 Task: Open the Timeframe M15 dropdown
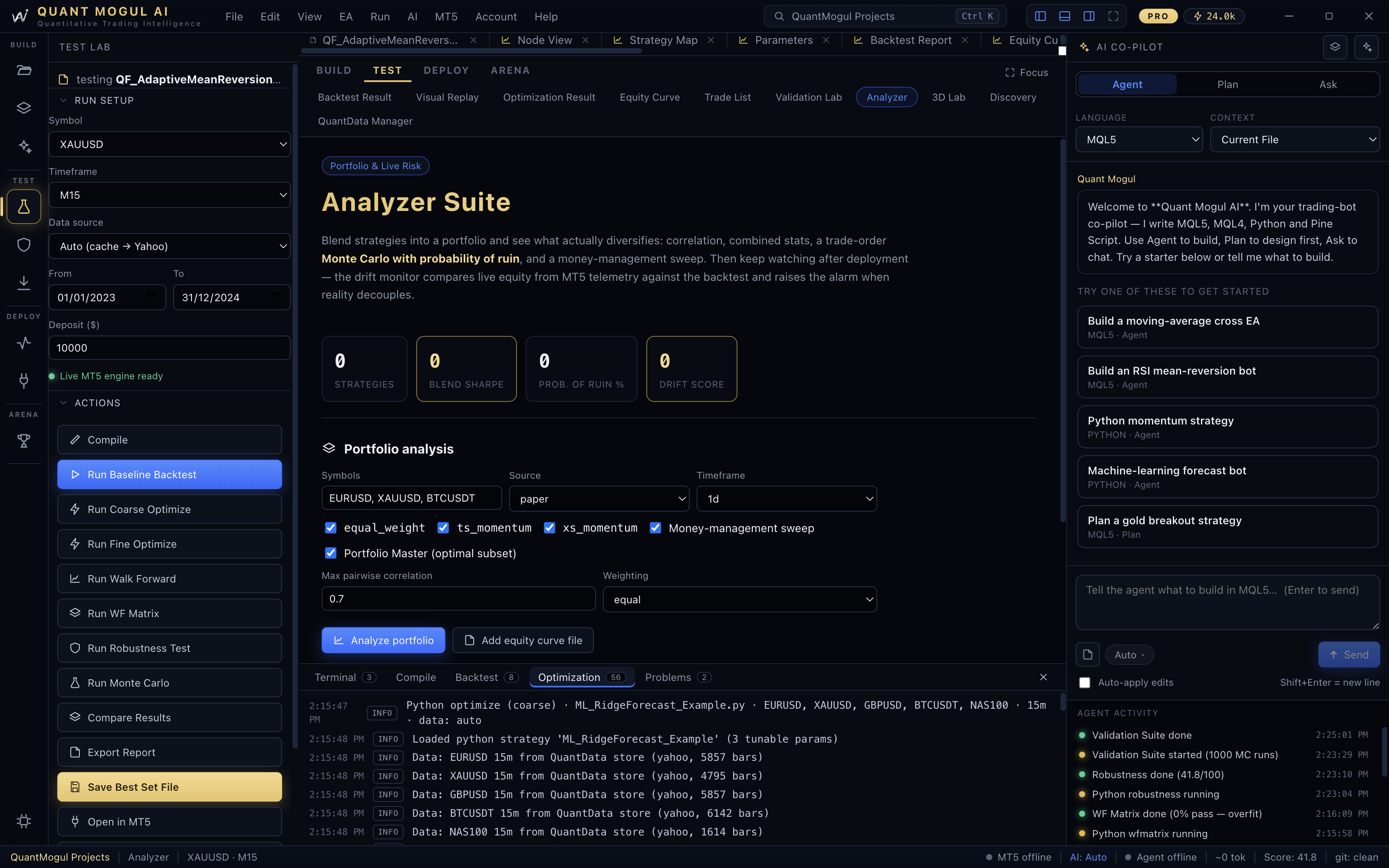[169, 195]
